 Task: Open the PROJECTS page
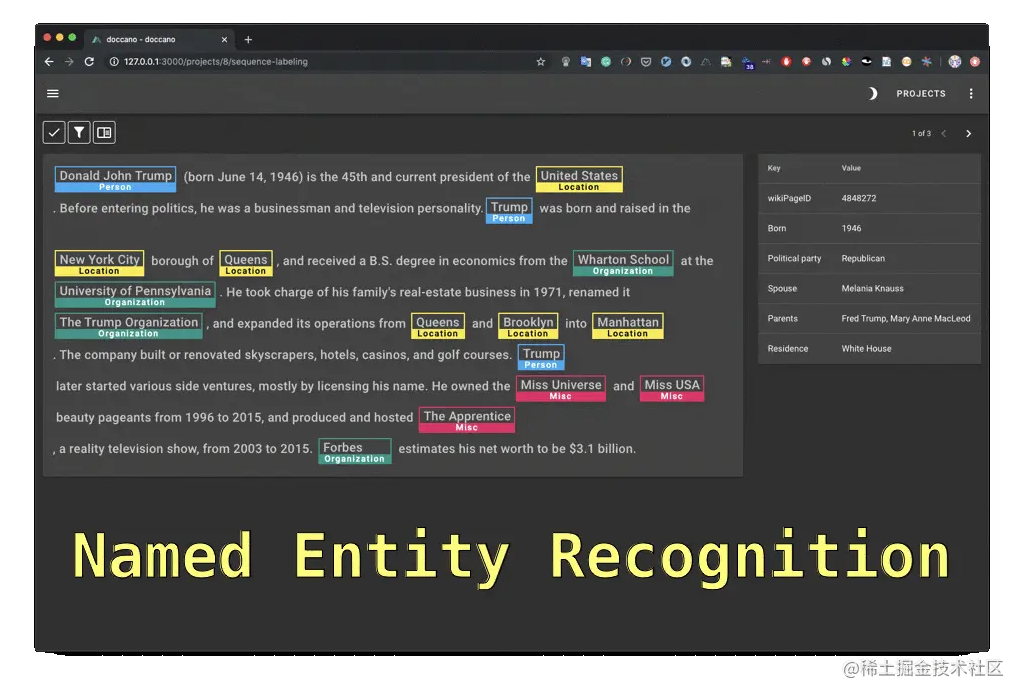pyautogui.click(x=921, y=93)
